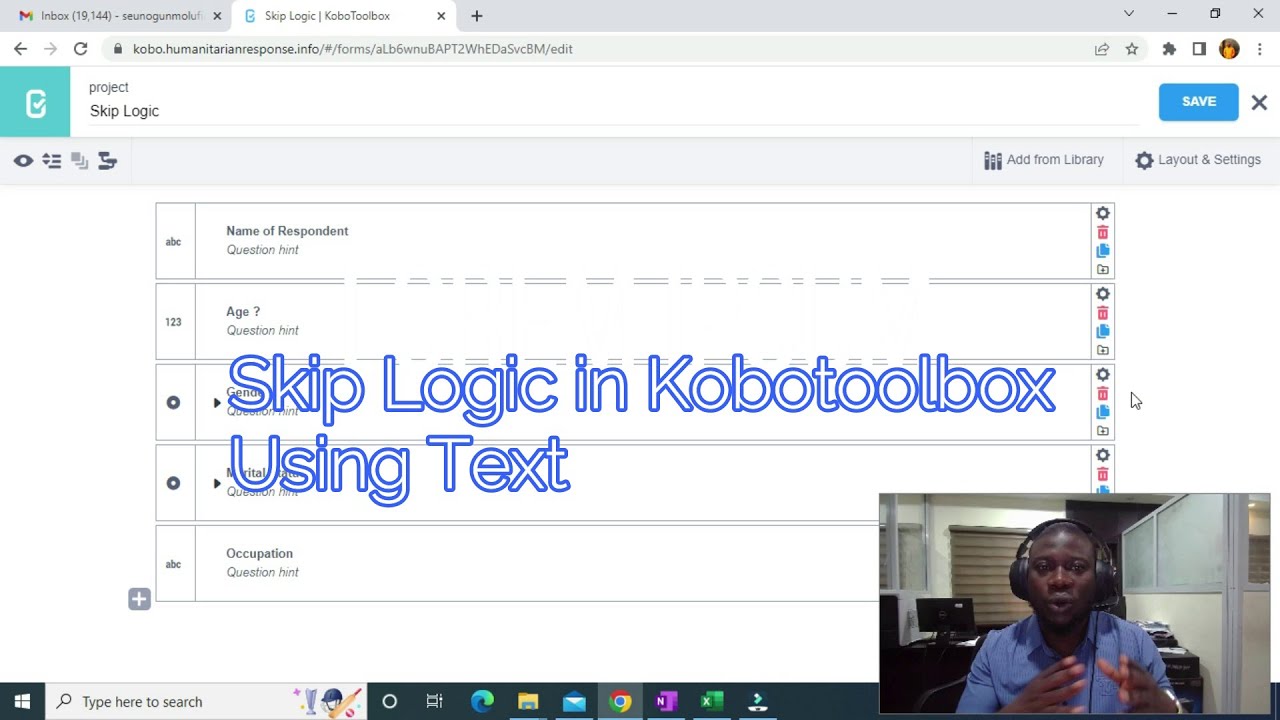Add Gender question to library
Image resolution: width=1280 pixels, height=720 pixels.
pos(1102,431)
